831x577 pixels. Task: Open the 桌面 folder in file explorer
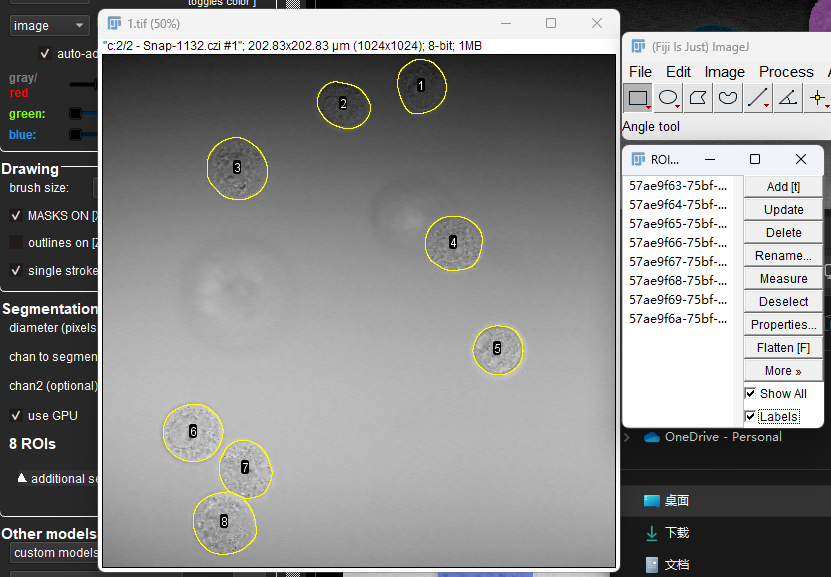676,501
